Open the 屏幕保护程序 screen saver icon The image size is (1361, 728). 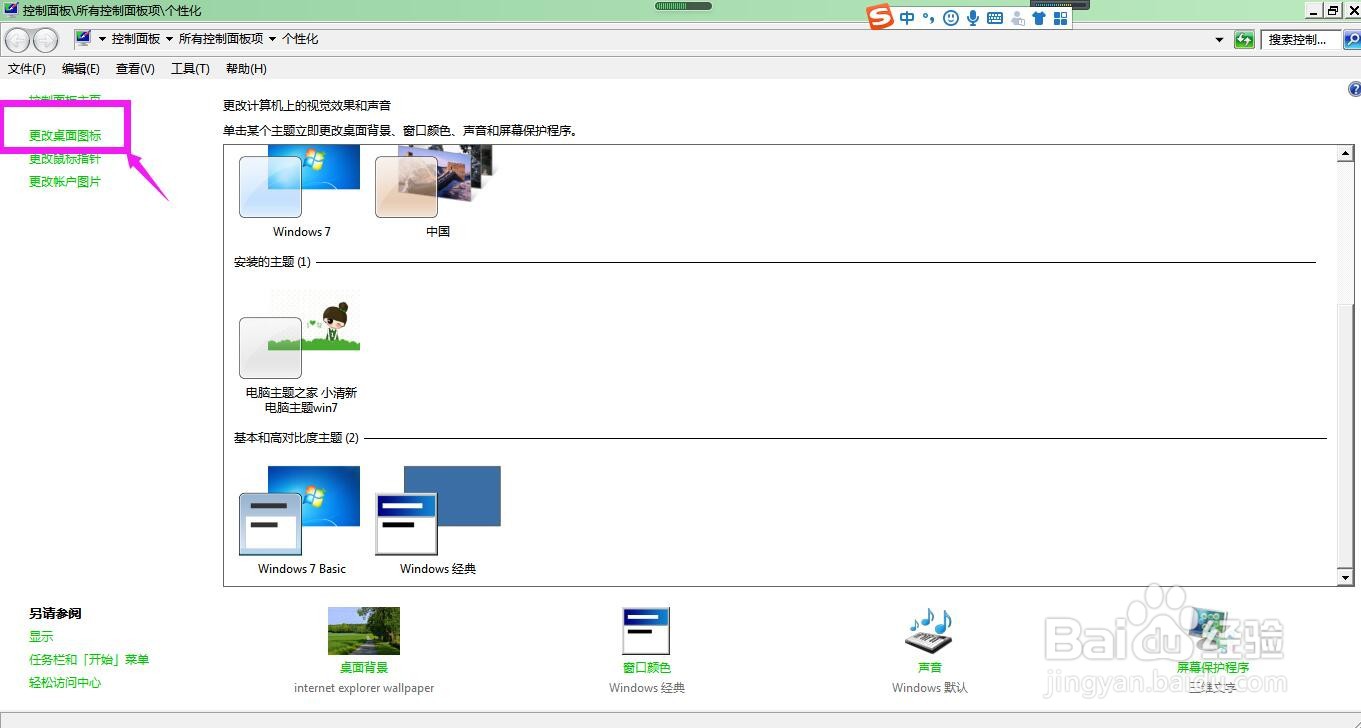point(1212,631)
